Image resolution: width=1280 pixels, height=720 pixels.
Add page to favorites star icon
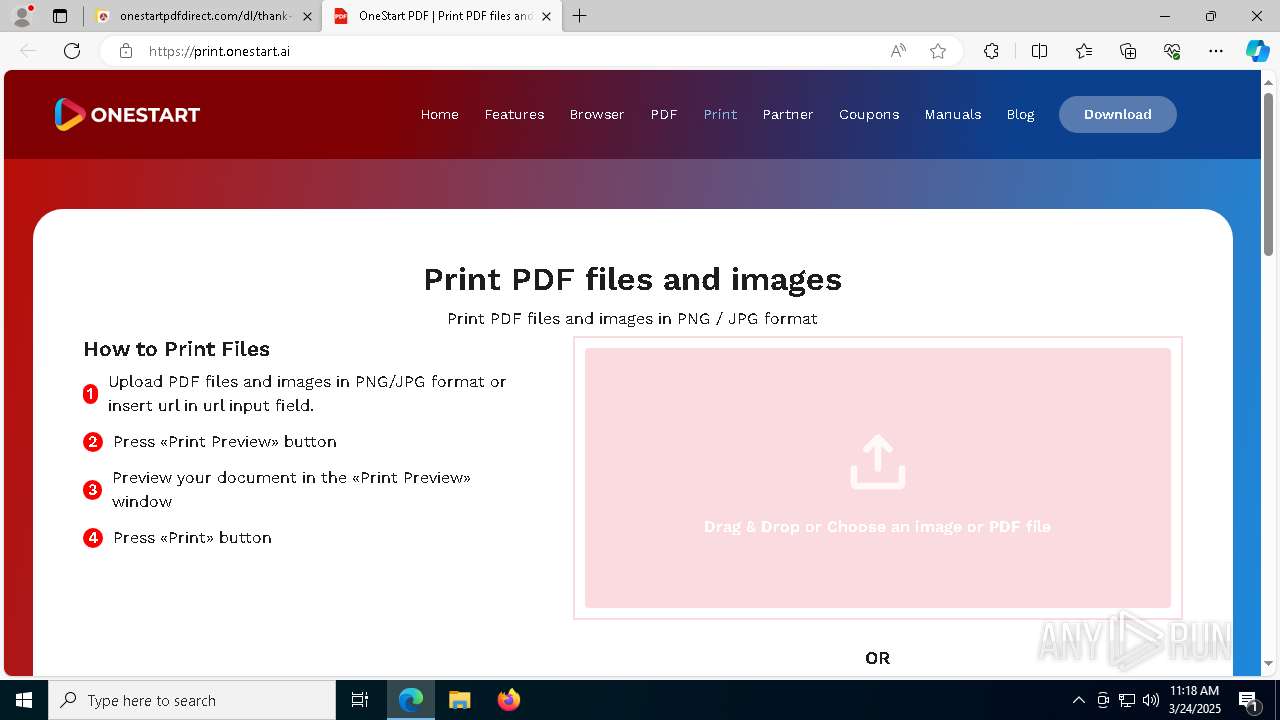[938, 51]
